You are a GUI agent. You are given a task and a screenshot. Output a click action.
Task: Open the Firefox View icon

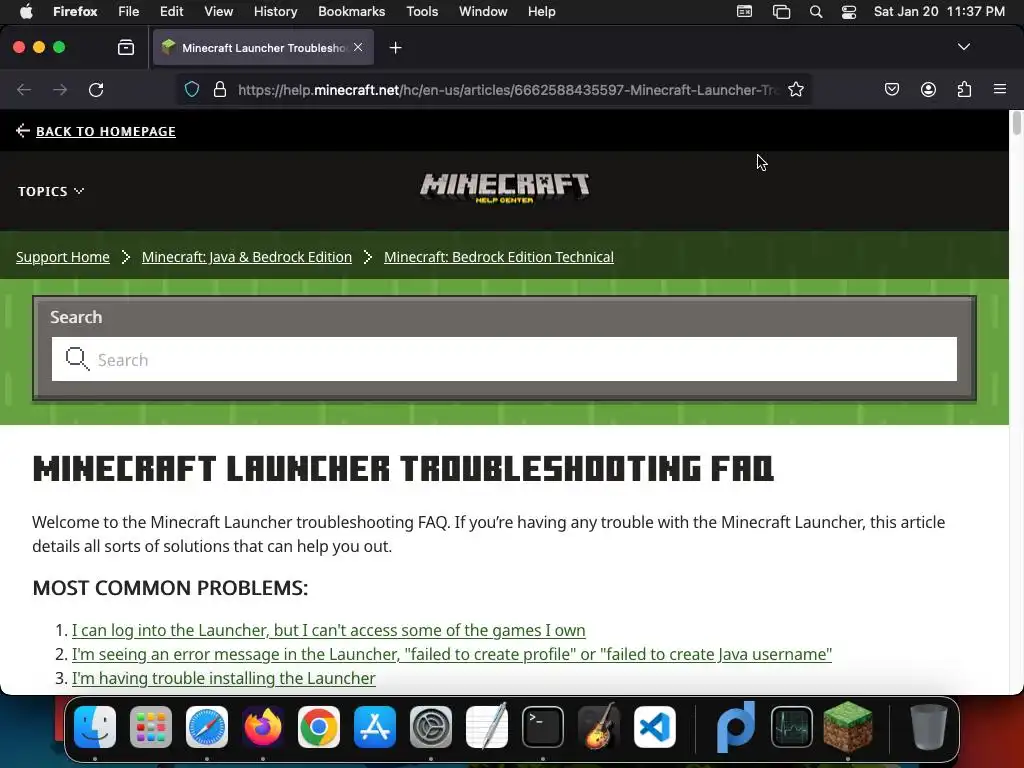click(126, 47)
